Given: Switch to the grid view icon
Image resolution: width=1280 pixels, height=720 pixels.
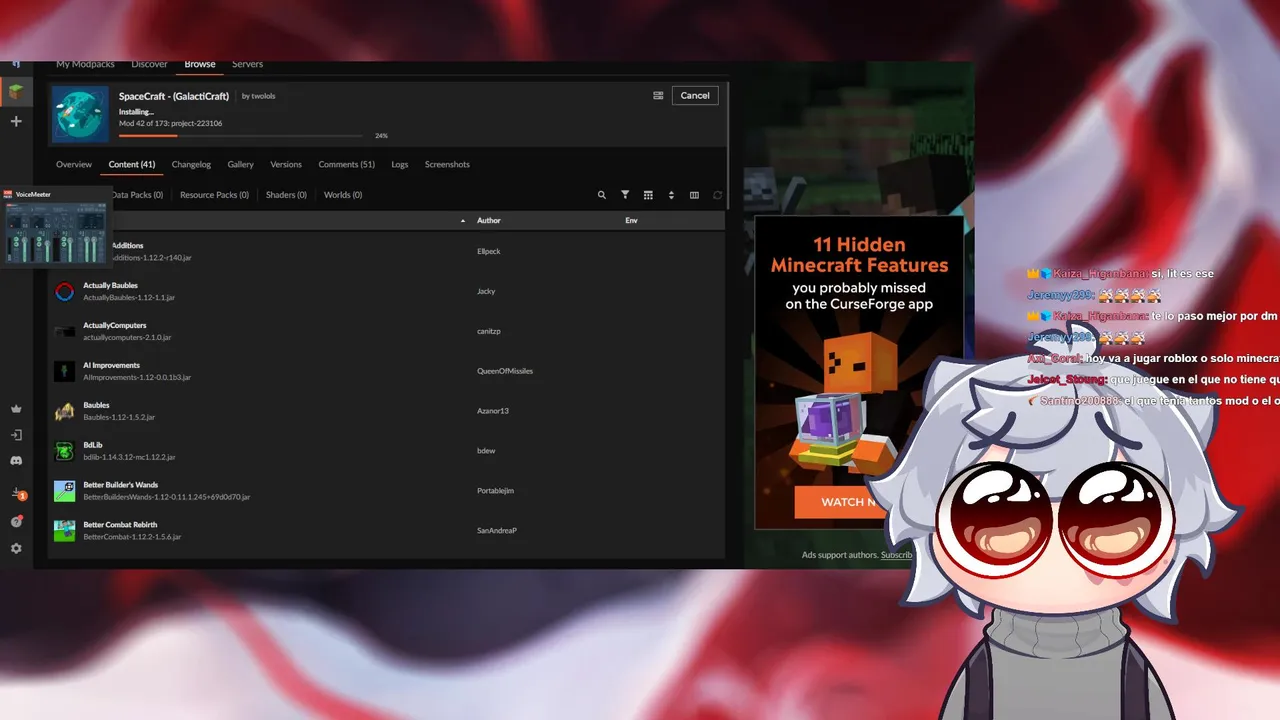Looking at the screenshot, I should 648,195.
